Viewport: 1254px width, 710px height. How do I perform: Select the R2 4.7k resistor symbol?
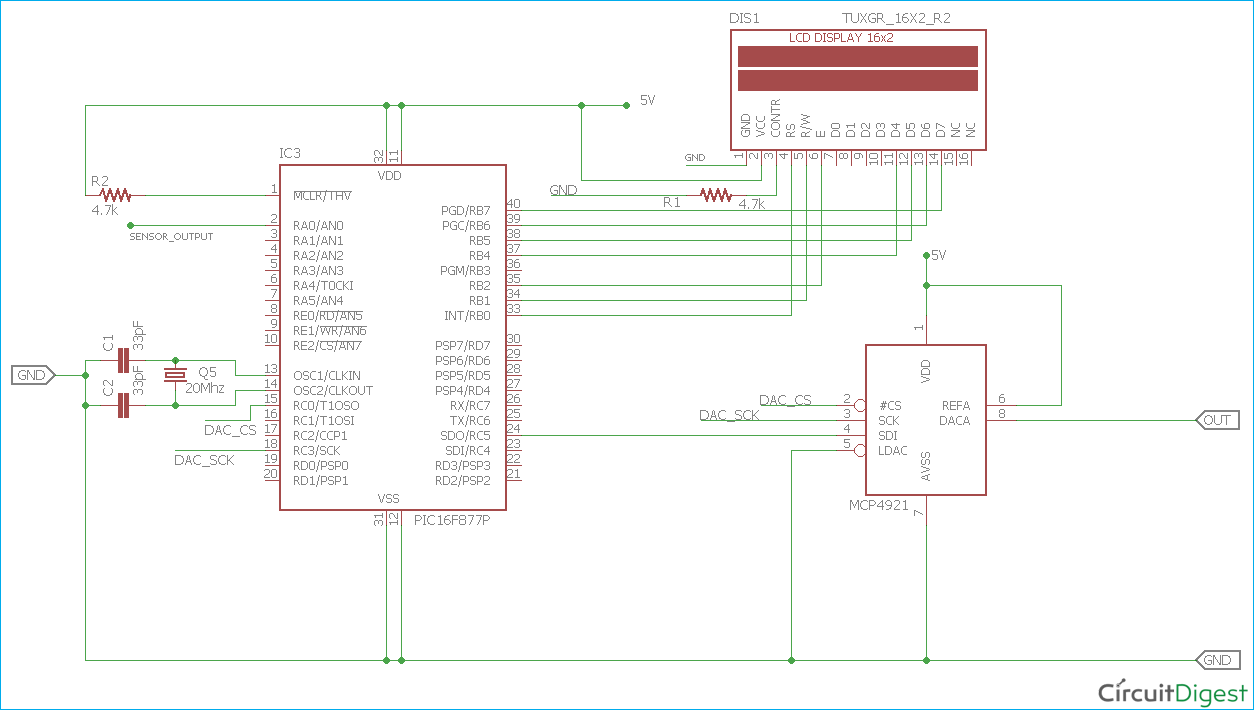click(113, 196)
